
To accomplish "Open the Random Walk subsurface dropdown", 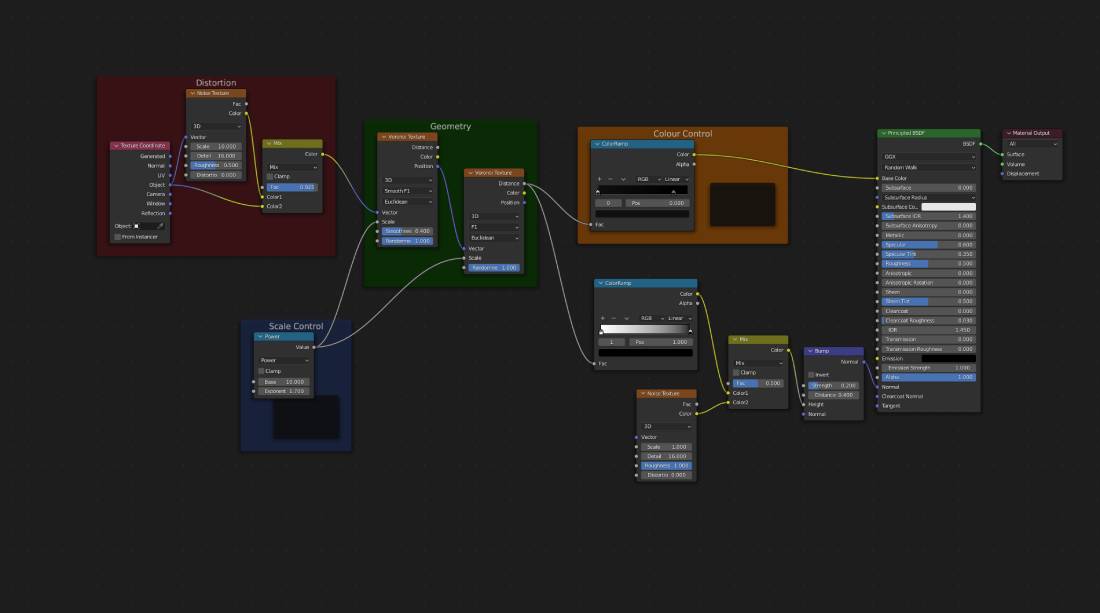I will point(929,168).
